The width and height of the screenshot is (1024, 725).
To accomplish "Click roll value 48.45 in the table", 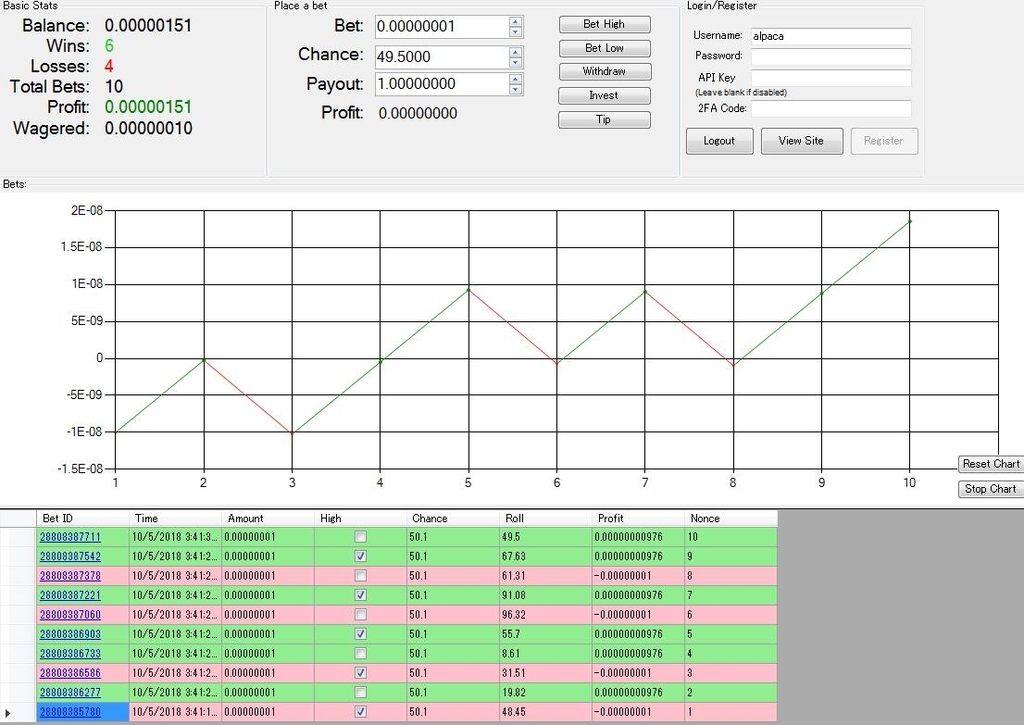I will (x=514, y=712).
